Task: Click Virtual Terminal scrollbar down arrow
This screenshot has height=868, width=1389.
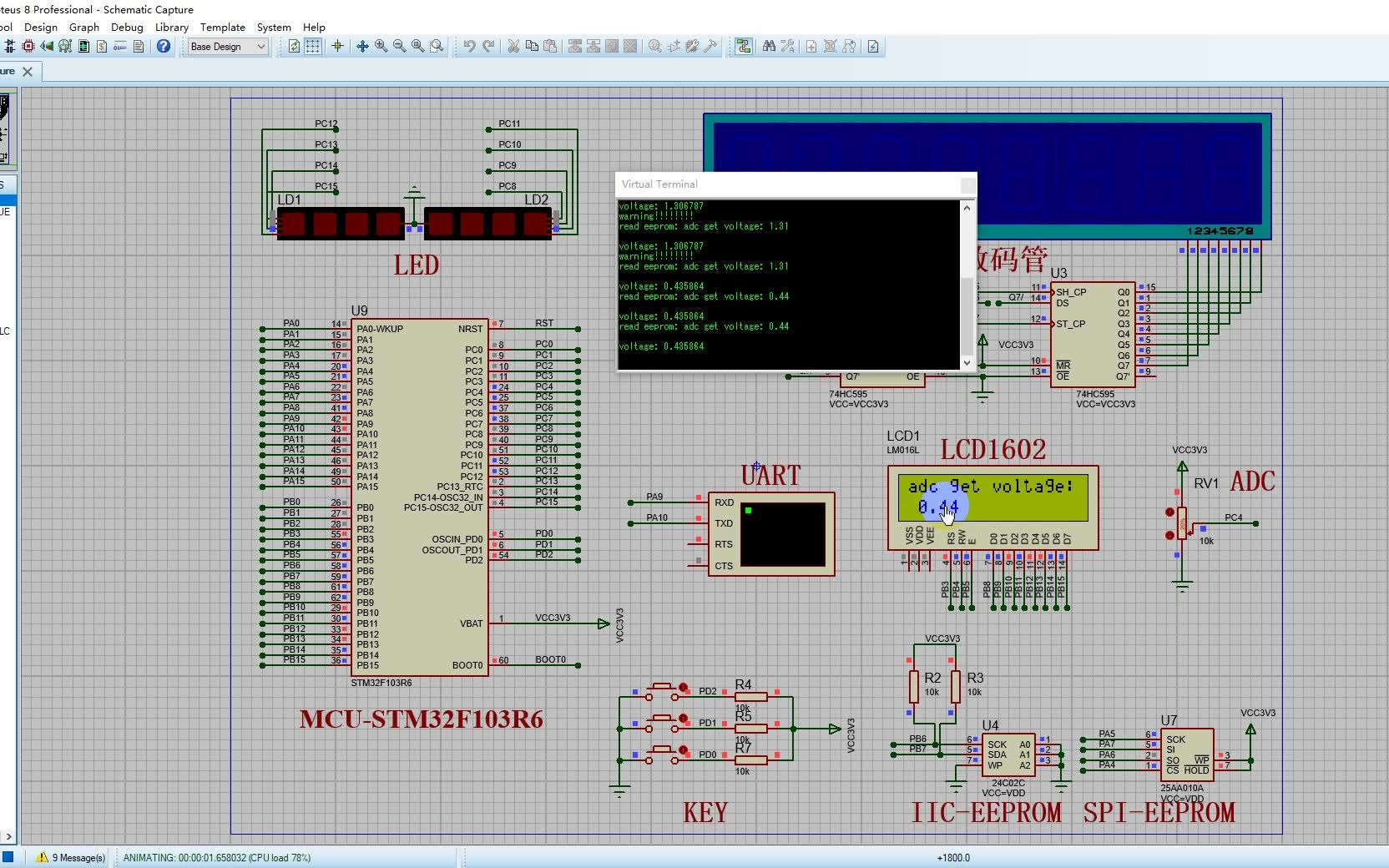Action: tap(967, 362)
